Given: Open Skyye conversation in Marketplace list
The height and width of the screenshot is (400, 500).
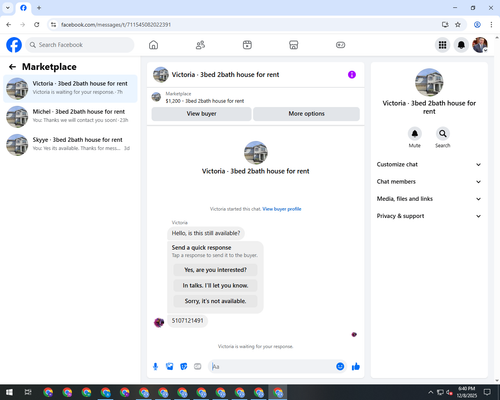Looking at the screenshot, I should (x=70, y=145).
